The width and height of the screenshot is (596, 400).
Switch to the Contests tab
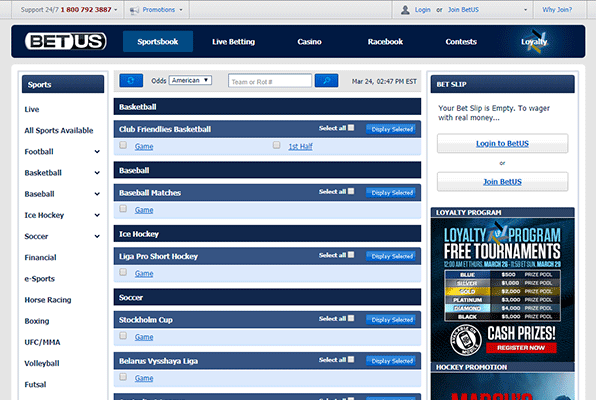[461, 41]
